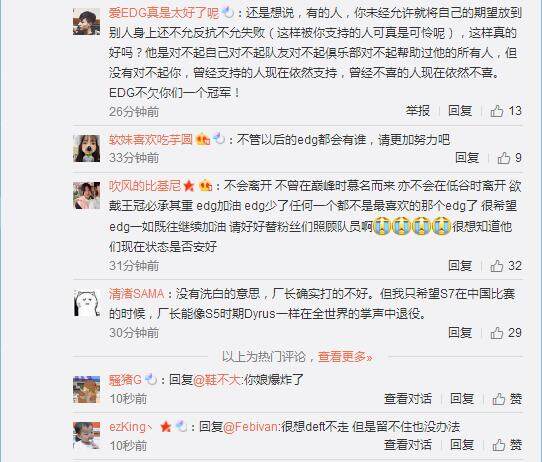Open the @鞋不大 mention link

click(x=216, y=380)
